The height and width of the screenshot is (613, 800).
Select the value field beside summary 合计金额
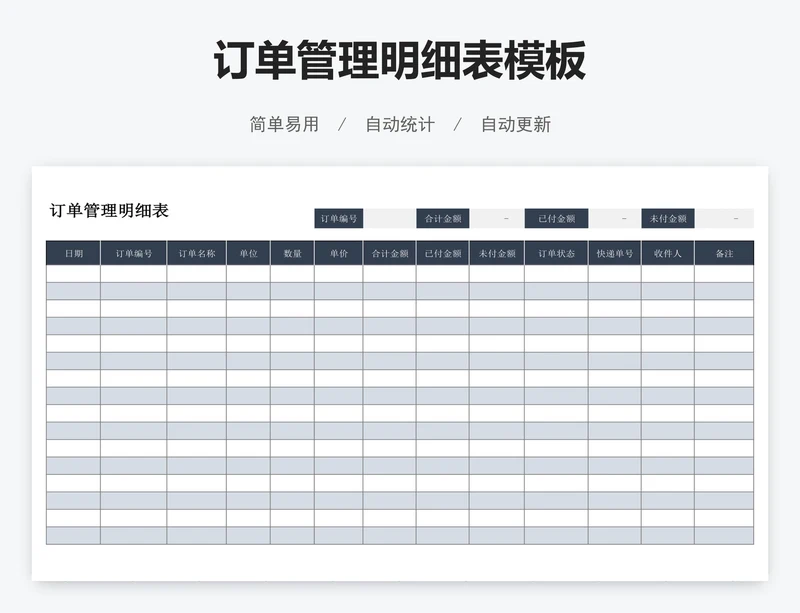[497, 218]
